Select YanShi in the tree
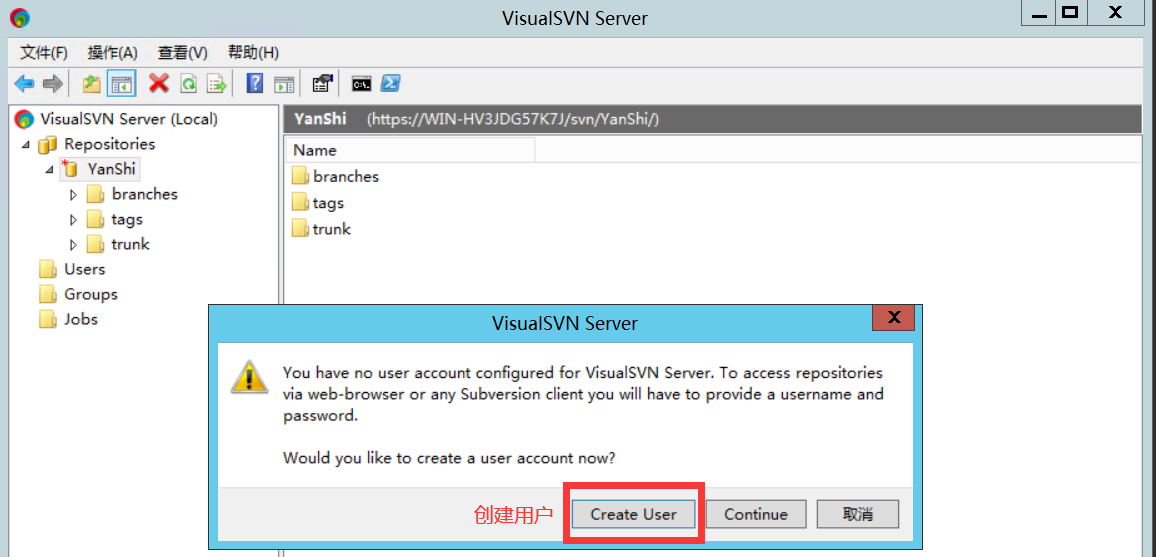Viewport: 1156px width, 557px height. point(111,169)
